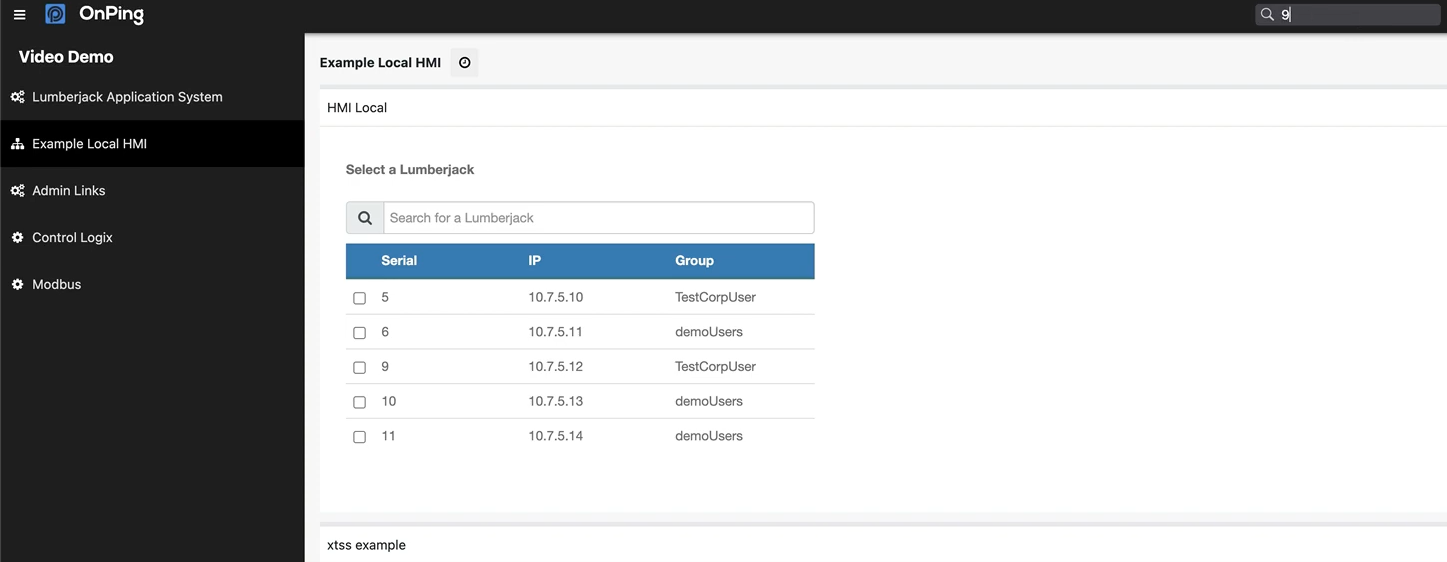This screenshot has width=1447, height=562.
Task: Click the Video Demo sidebar heading
Action: (x=66, y=57)
